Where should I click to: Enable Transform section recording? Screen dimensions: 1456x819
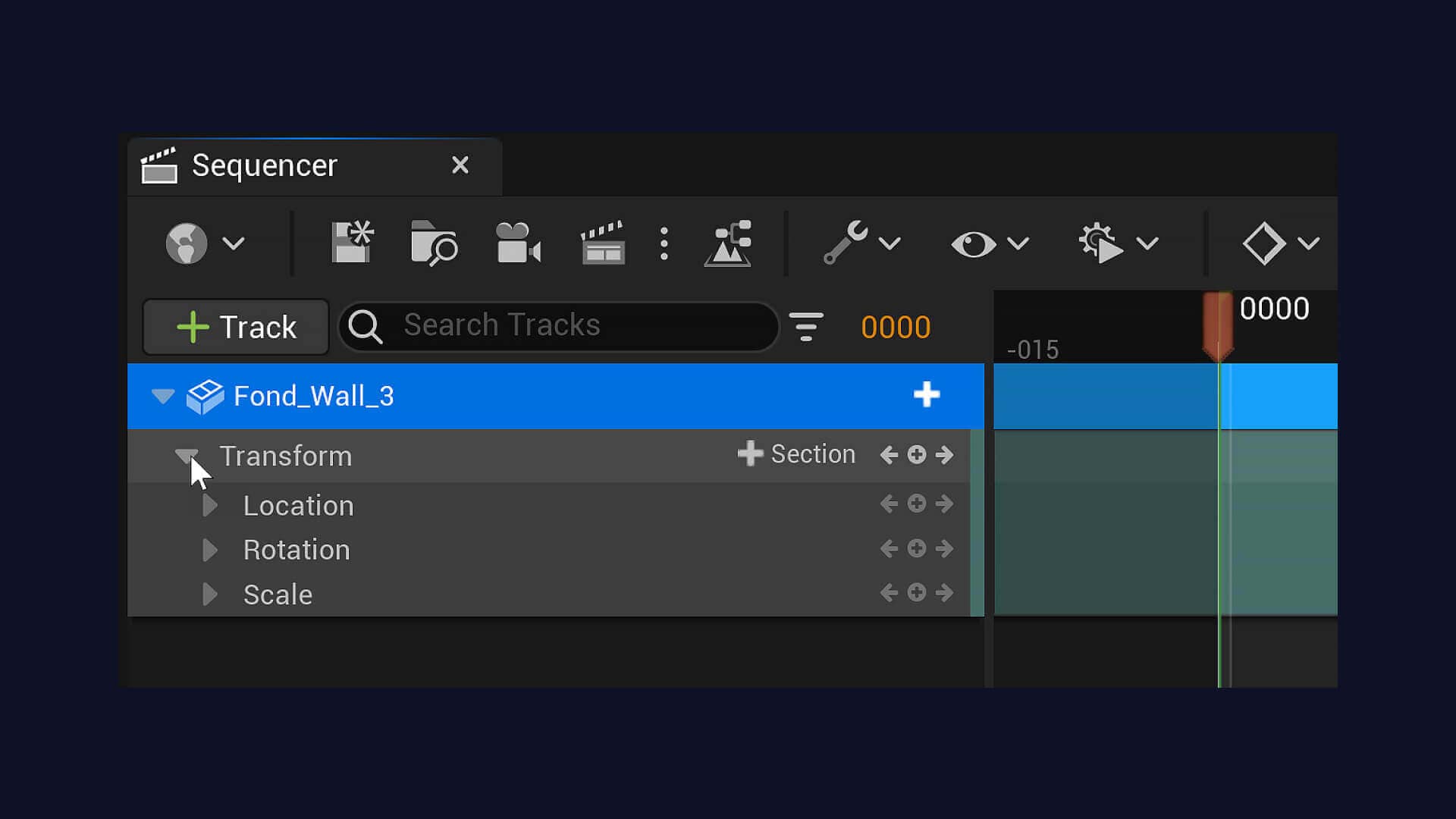point(796,455)
